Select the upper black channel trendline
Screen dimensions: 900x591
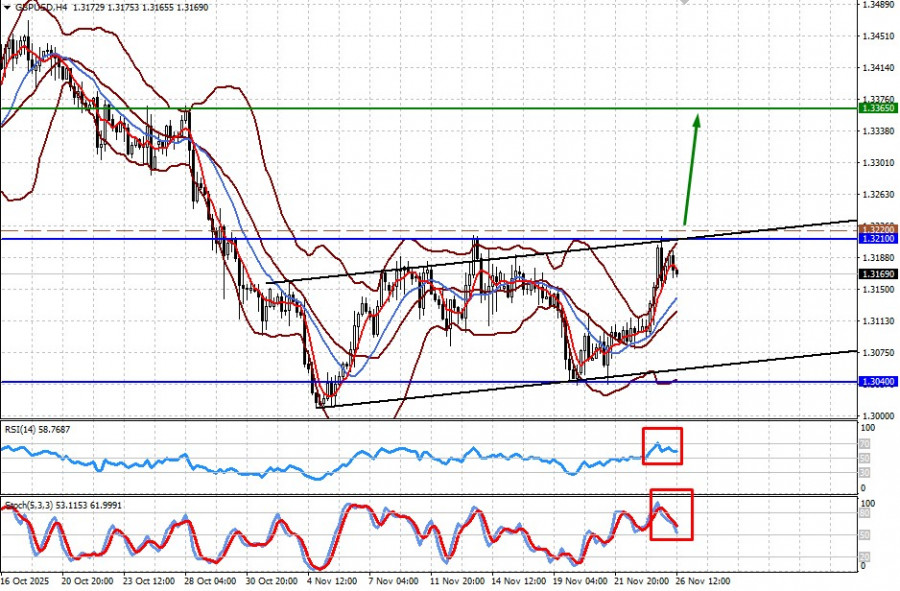pyautogui.click(x=562, y=251)
